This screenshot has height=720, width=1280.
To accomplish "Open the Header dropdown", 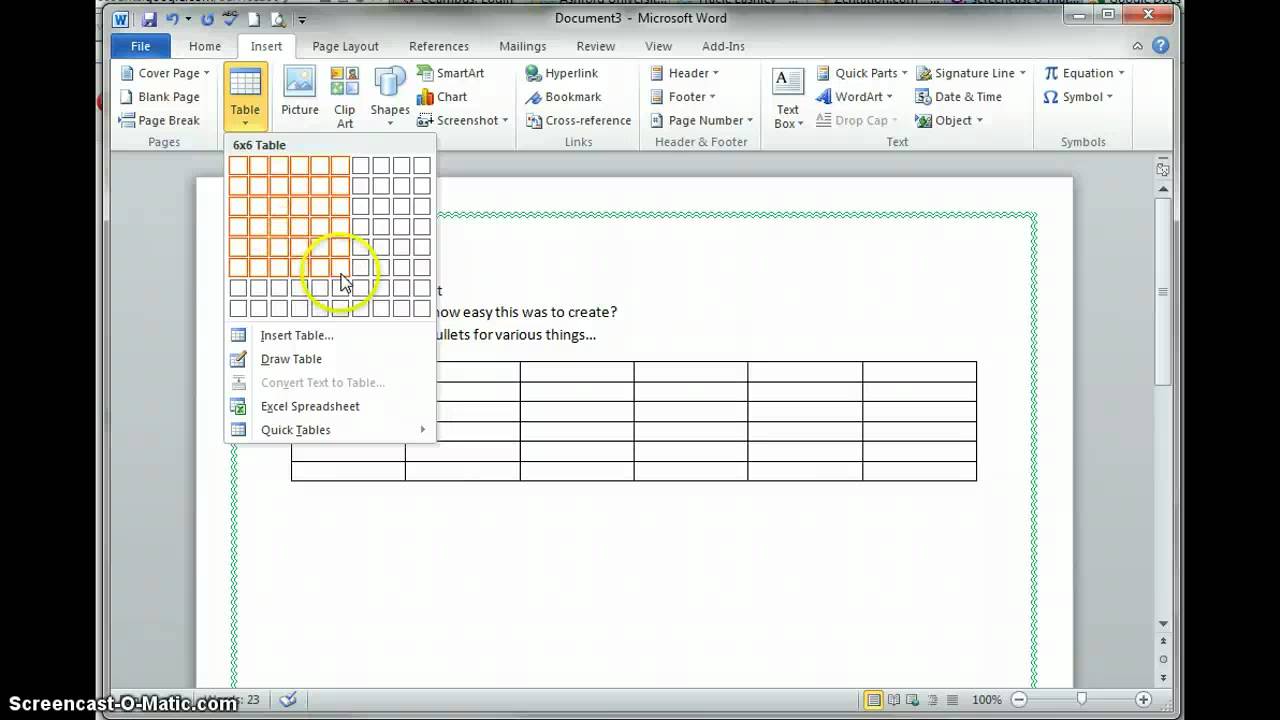I will (685, 73).
